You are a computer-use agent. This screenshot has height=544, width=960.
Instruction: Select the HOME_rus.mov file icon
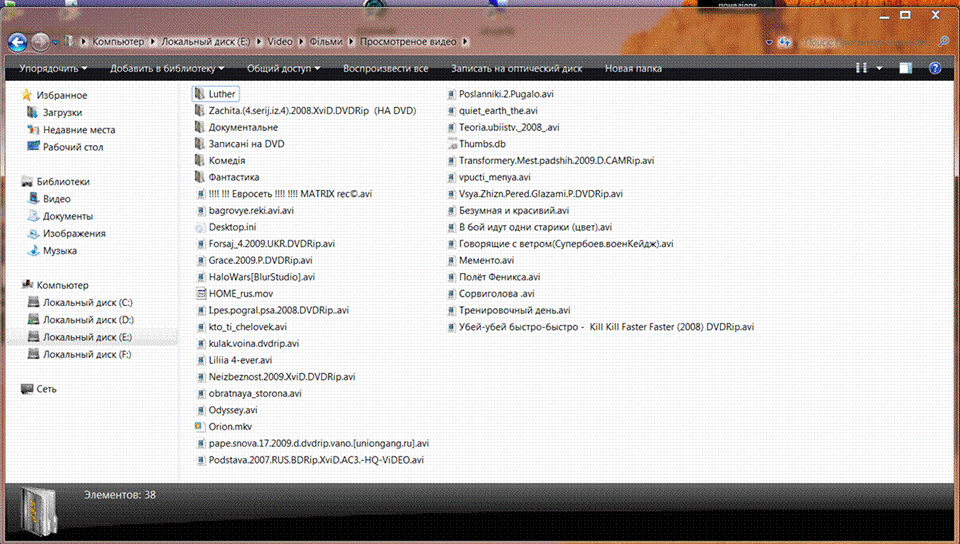point(200,293)
